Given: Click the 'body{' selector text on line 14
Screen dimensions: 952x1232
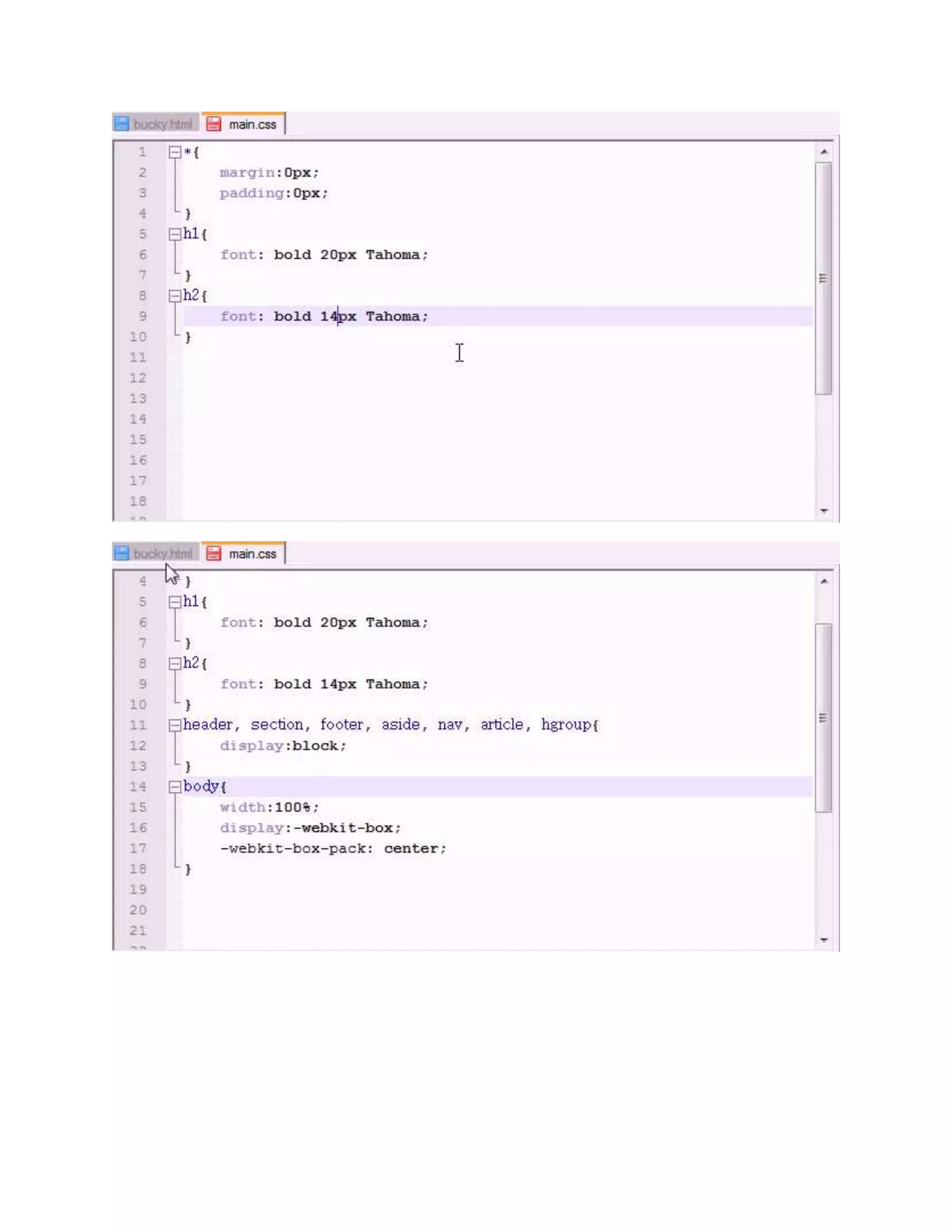Looking at the screenshot, I should point(205,786).
